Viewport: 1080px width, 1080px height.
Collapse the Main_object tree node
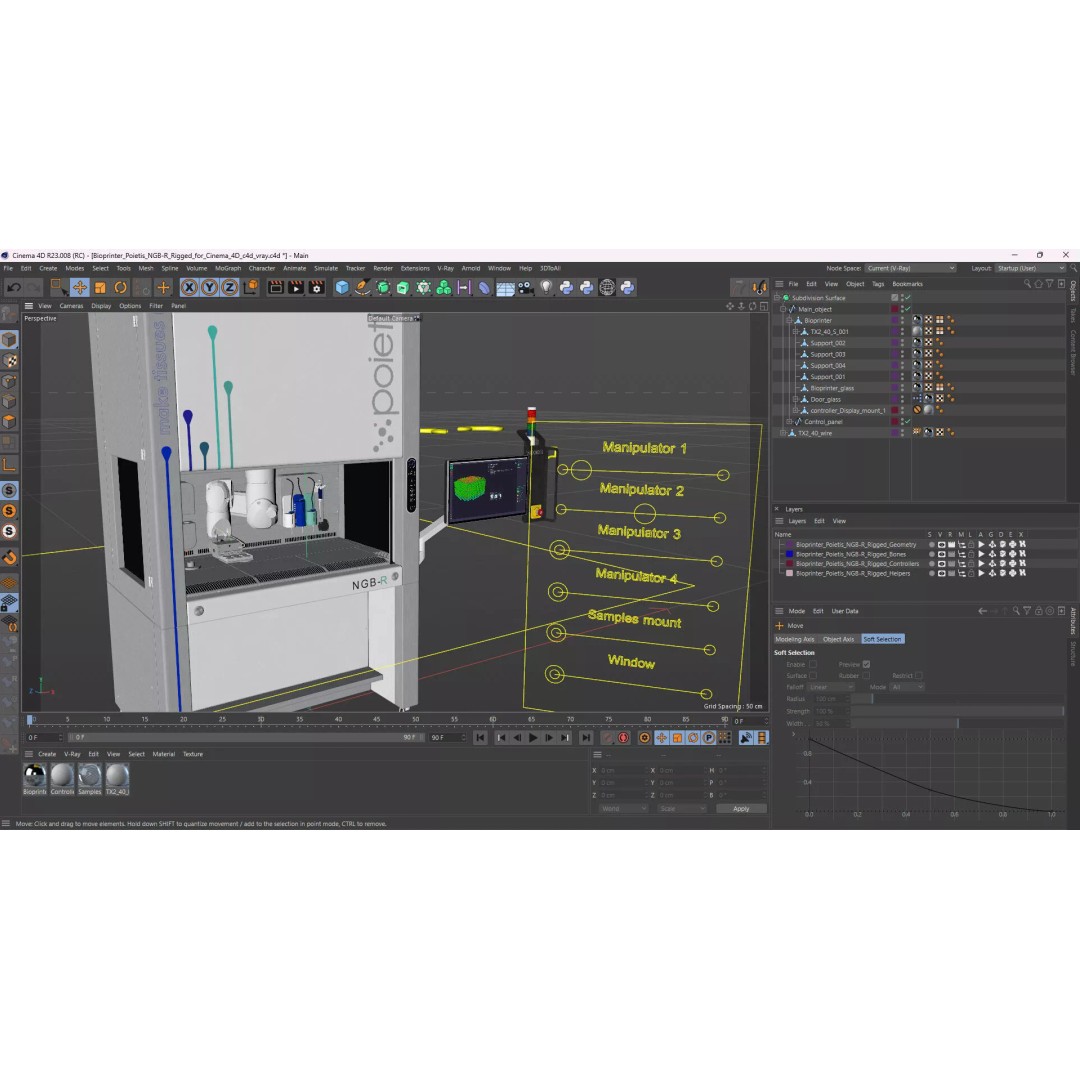(x=783, y=309)
